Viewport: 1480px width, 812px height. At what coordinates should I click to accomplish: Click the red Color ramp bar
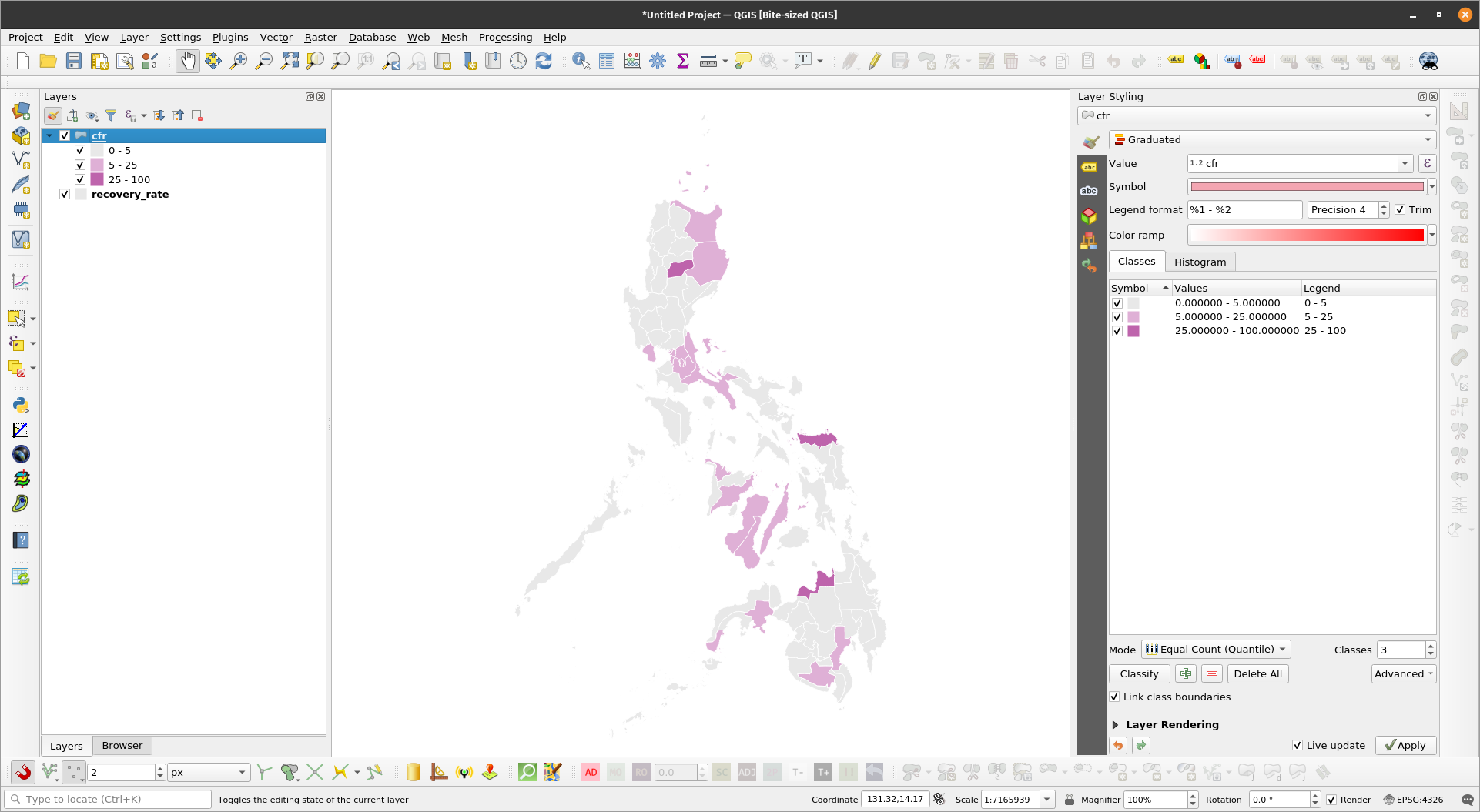tap(1306, 235)
